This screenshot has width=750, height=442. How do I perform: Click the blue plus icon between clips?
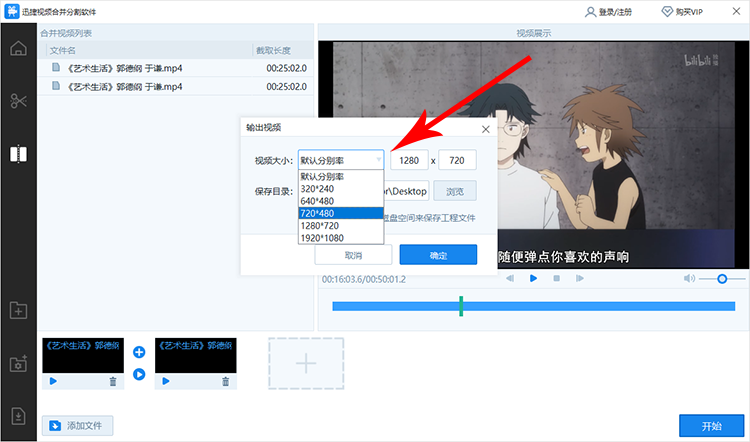point(139,352)
